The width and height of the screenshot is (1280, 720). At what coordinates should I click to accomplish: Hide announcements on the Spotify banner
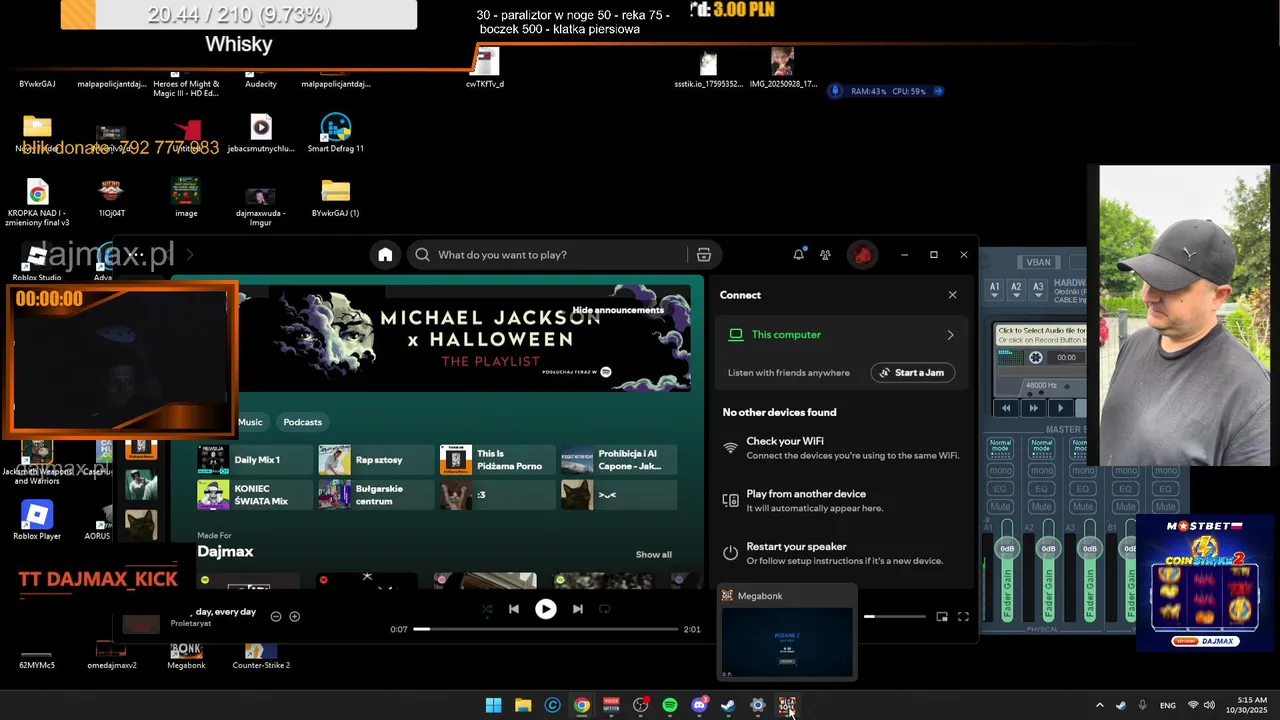(618, 310)
